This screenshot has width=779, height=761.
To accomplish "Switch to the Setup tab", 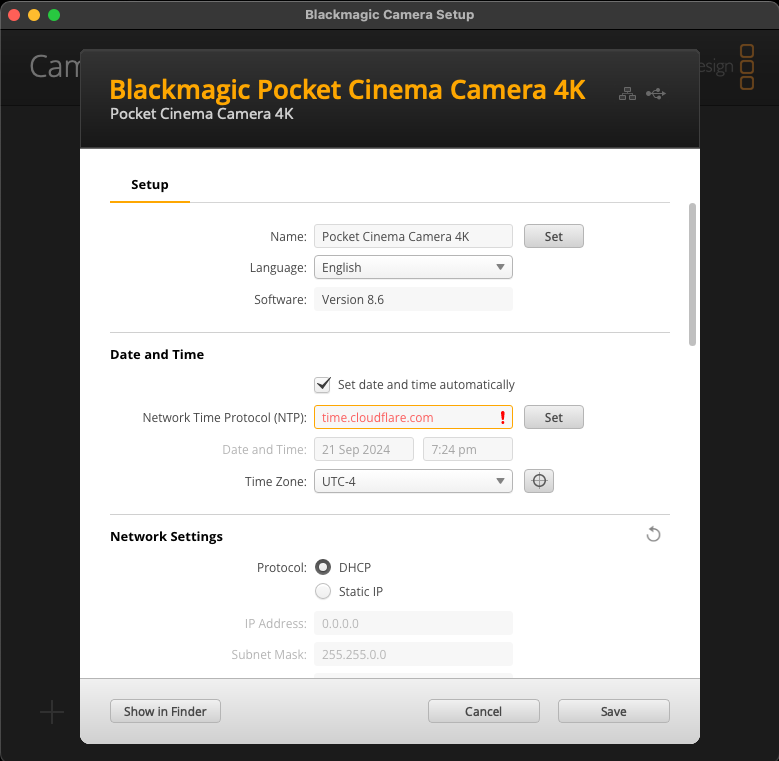I will (x=150, y=185).
